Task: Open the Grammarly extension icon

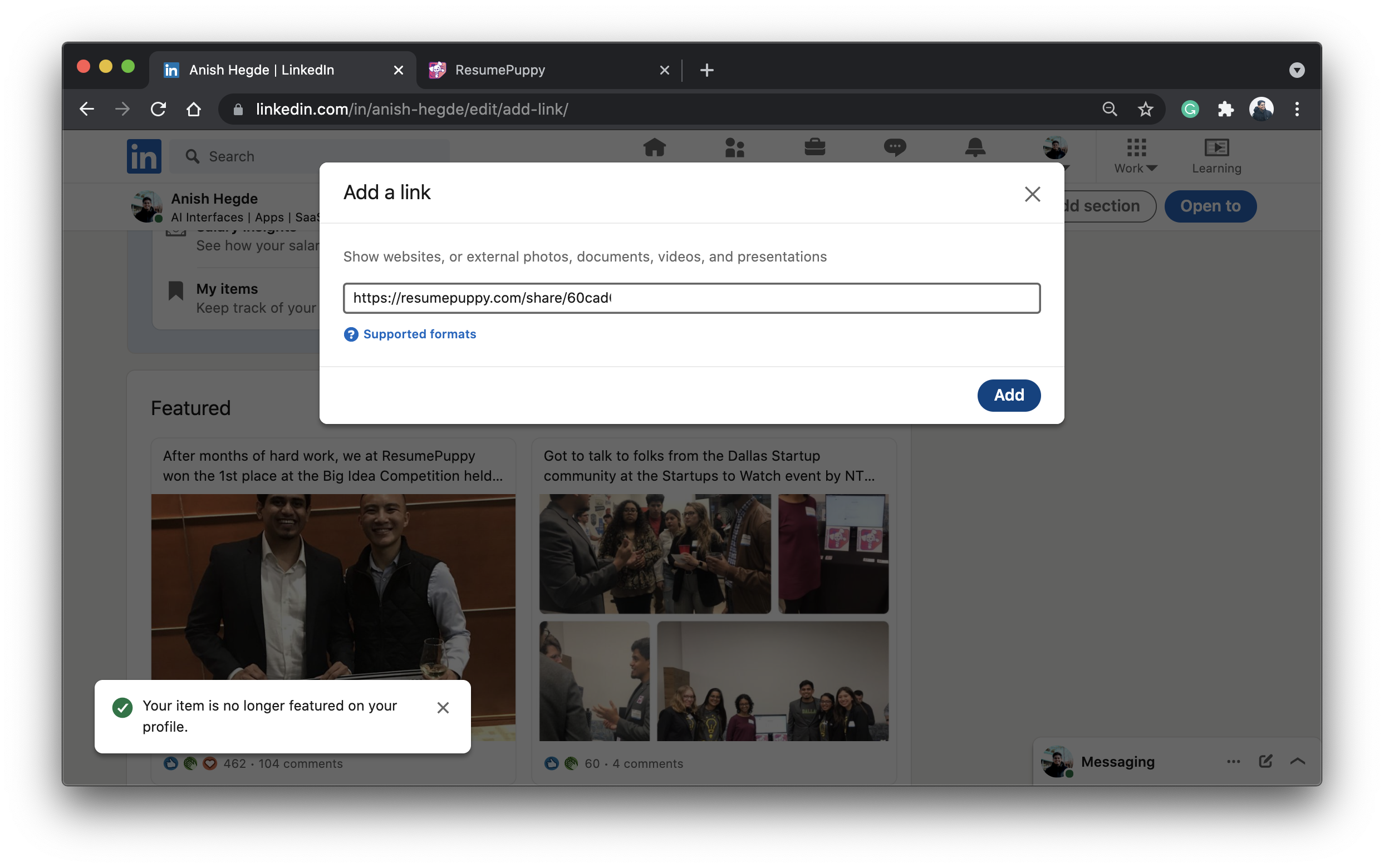Action: click(1189, 109)
